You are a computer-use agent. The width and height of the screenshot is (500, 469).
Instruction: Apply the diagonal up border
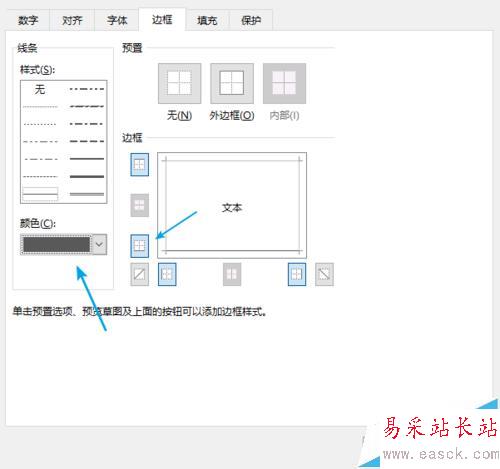pos(139,274)
